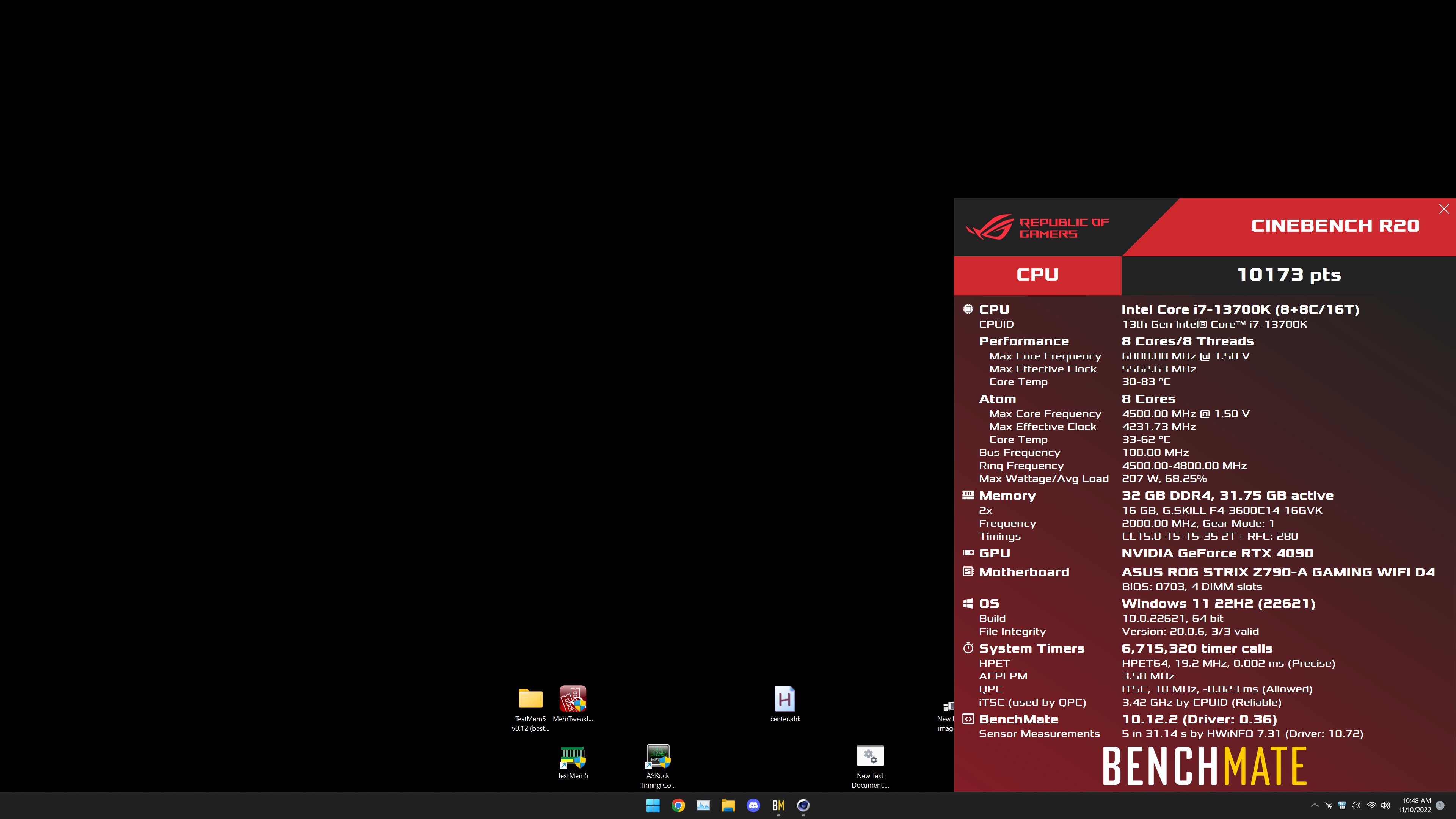The height and width of the screenshot is (819, 1456).
Task: Switch to BenchMate via BM taskbar icon
Action: click(778, 805)
